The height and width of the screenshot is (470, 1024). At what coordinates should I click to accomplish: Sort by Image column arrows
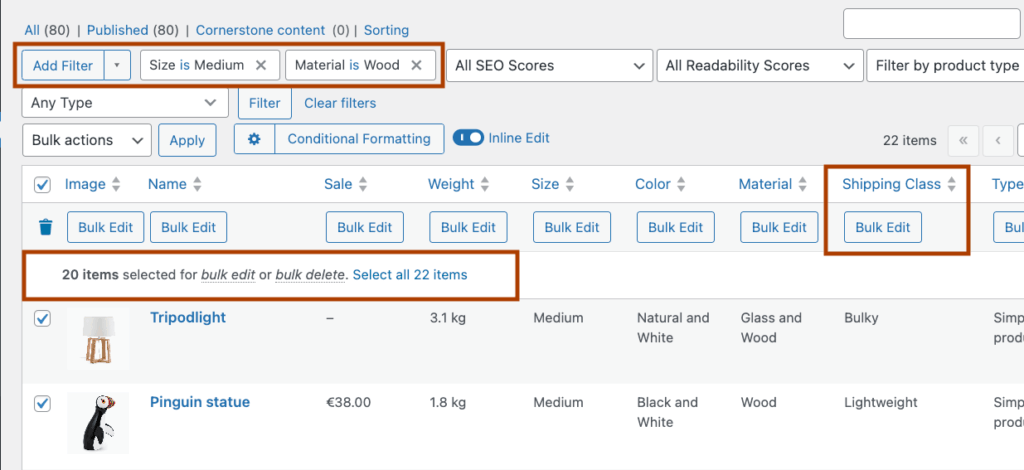(x=116, y=185)
